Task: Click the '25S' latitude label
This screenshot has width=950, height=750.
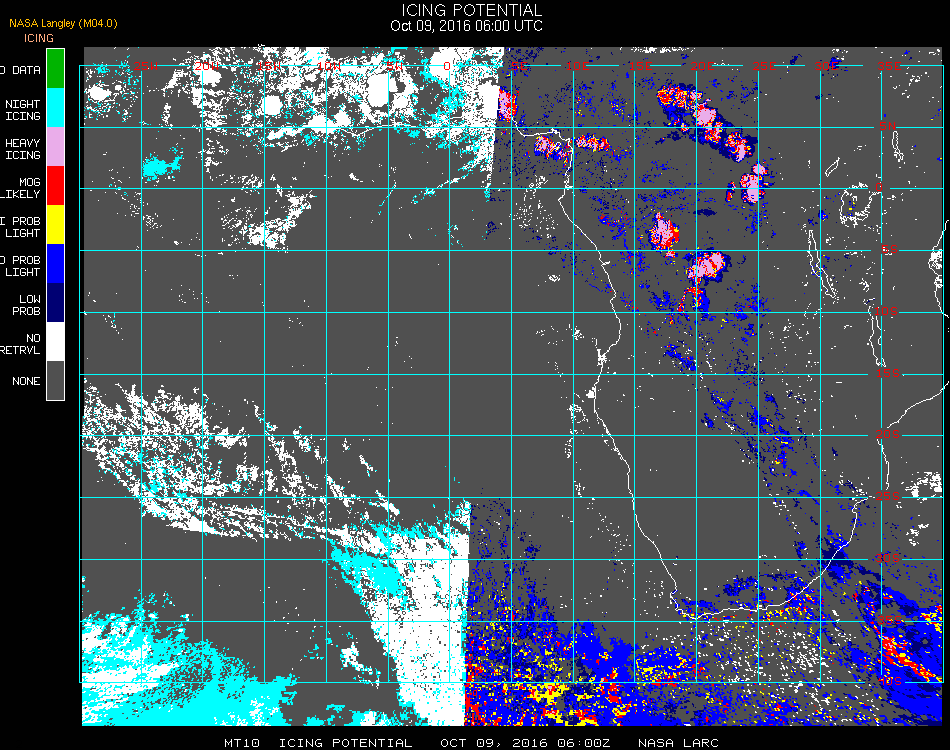Action: tap(888, 496)
